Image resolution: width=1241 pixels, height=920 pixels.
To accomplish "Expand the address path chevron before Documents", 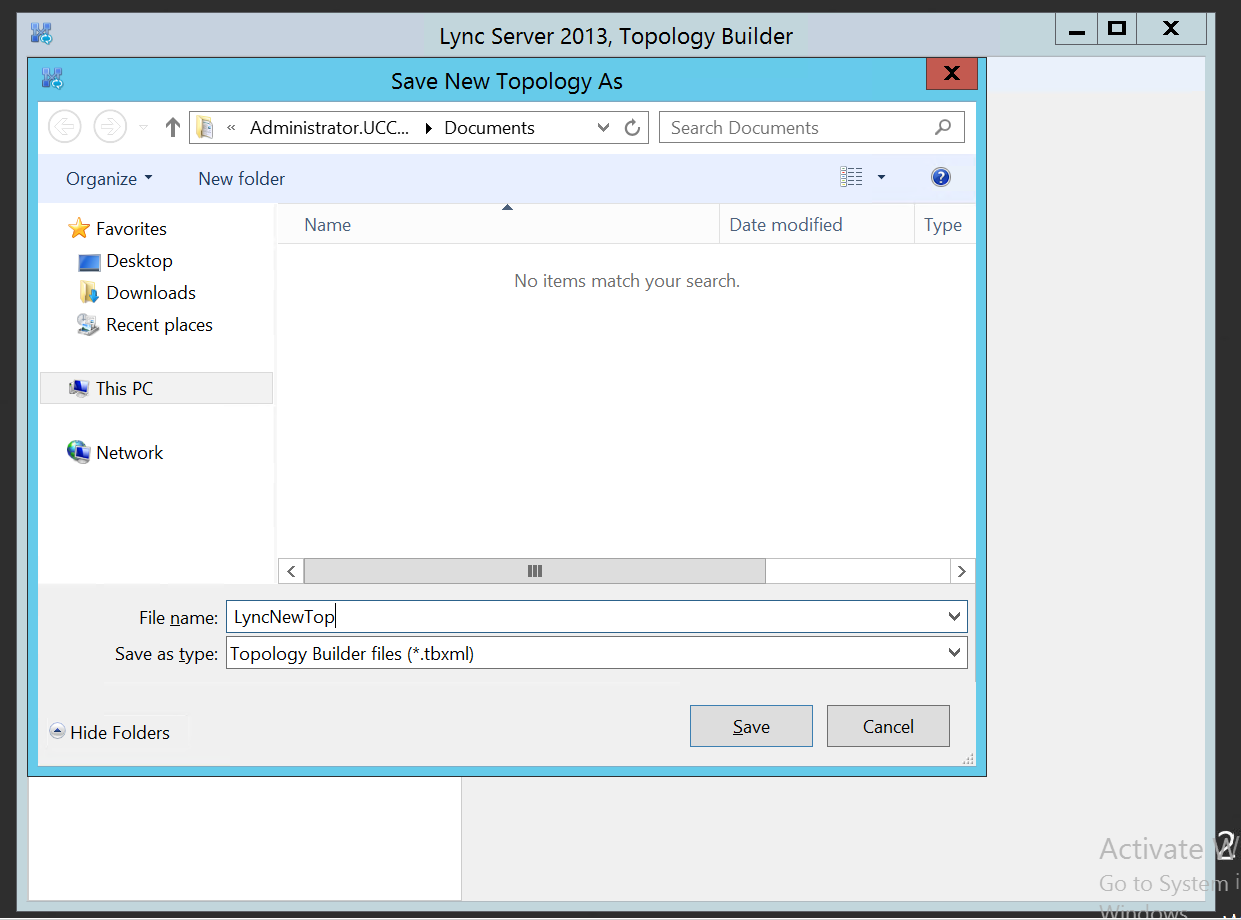I will 429,128.
